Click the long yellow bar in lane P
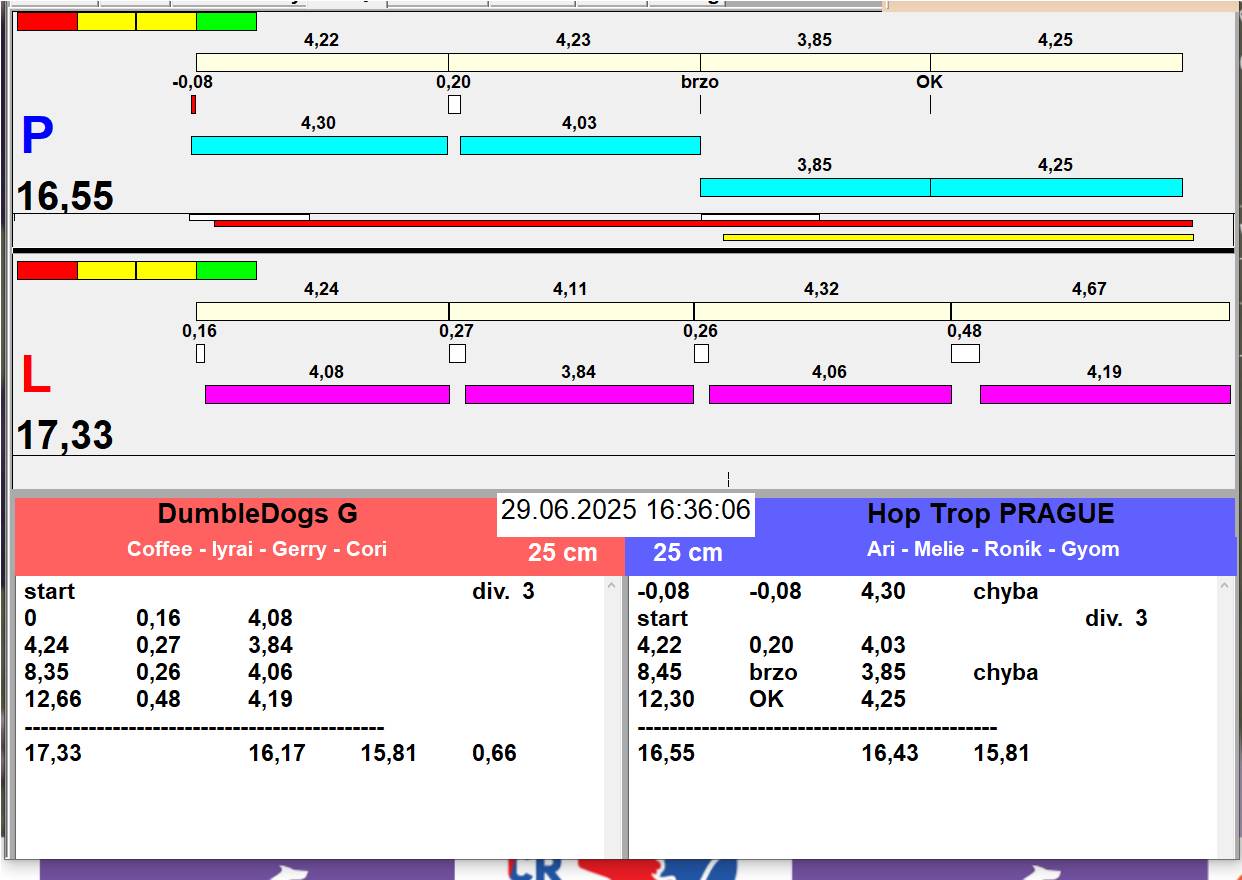 tap(958, 237)
